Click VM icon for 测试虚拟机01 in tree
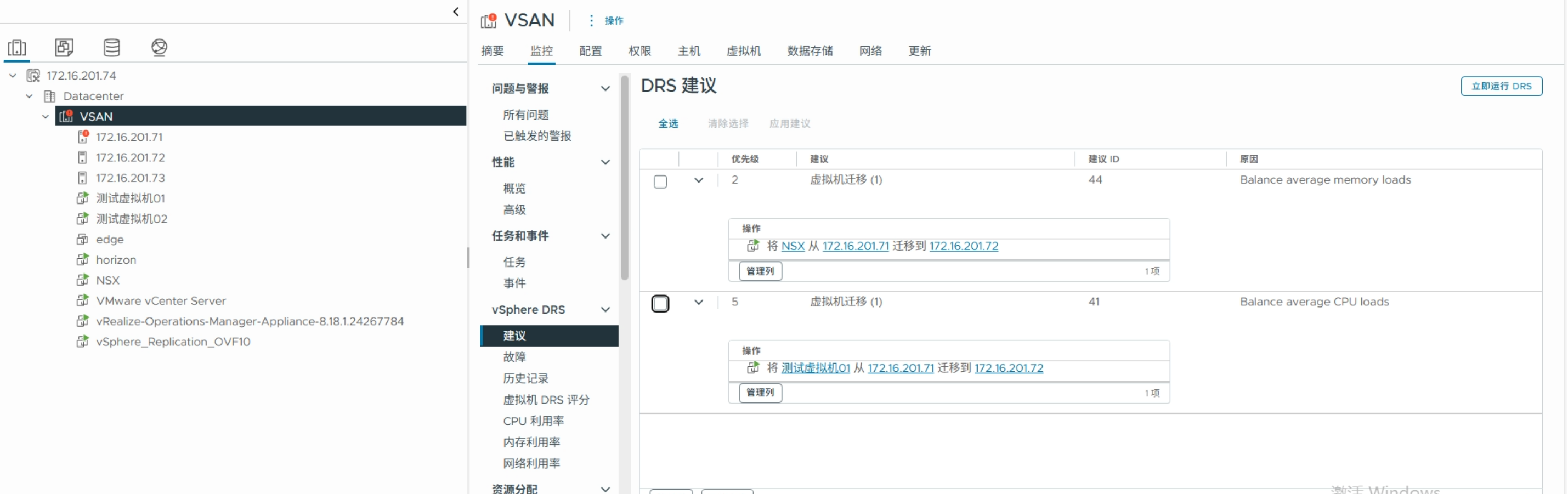The width and height of the screenshot is (1568, 494). pyautogui.click(x=83, y=198)
